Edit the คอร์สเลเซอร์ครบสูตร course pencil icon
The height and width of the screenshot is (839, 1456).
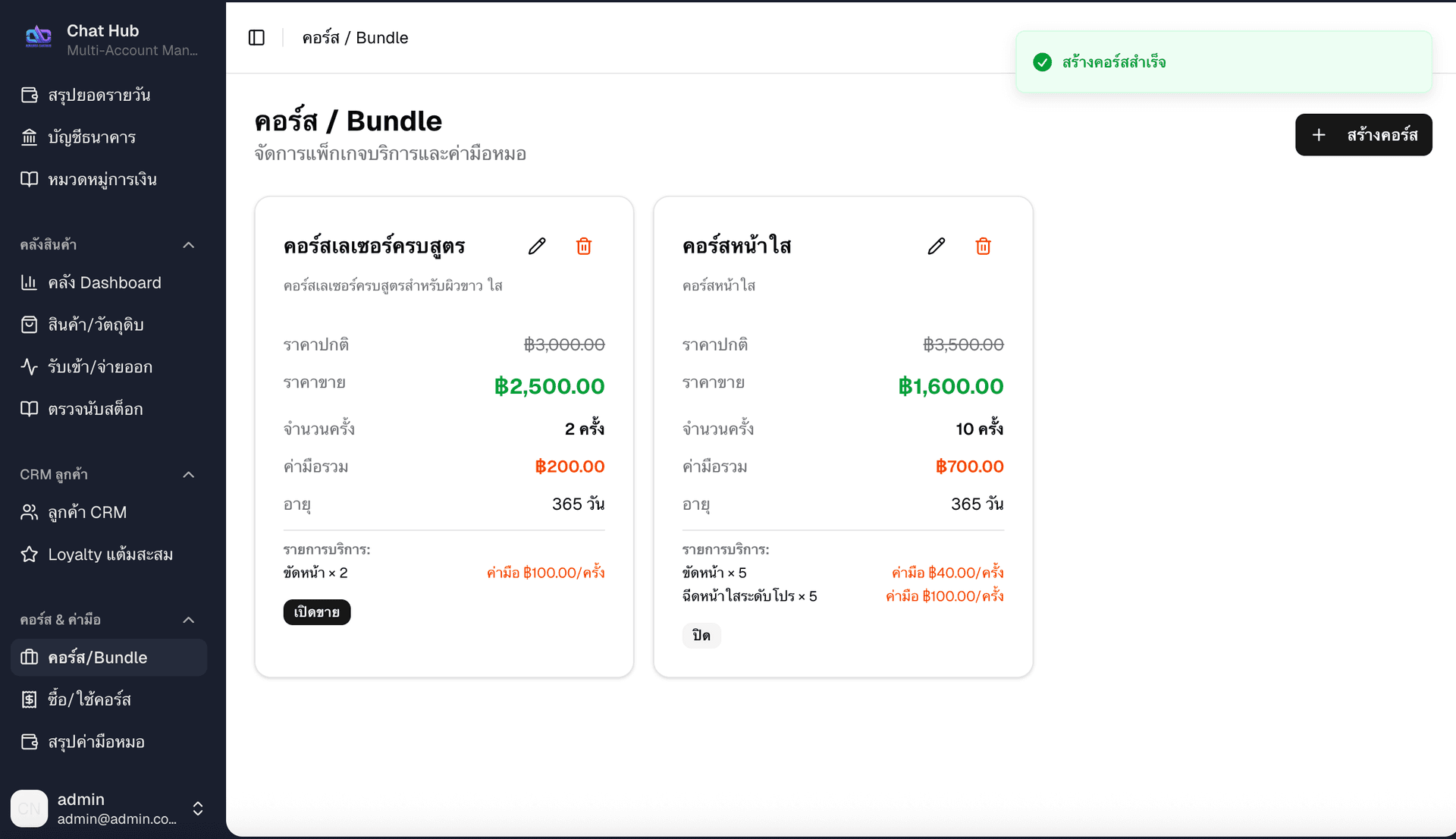[537, 246]
